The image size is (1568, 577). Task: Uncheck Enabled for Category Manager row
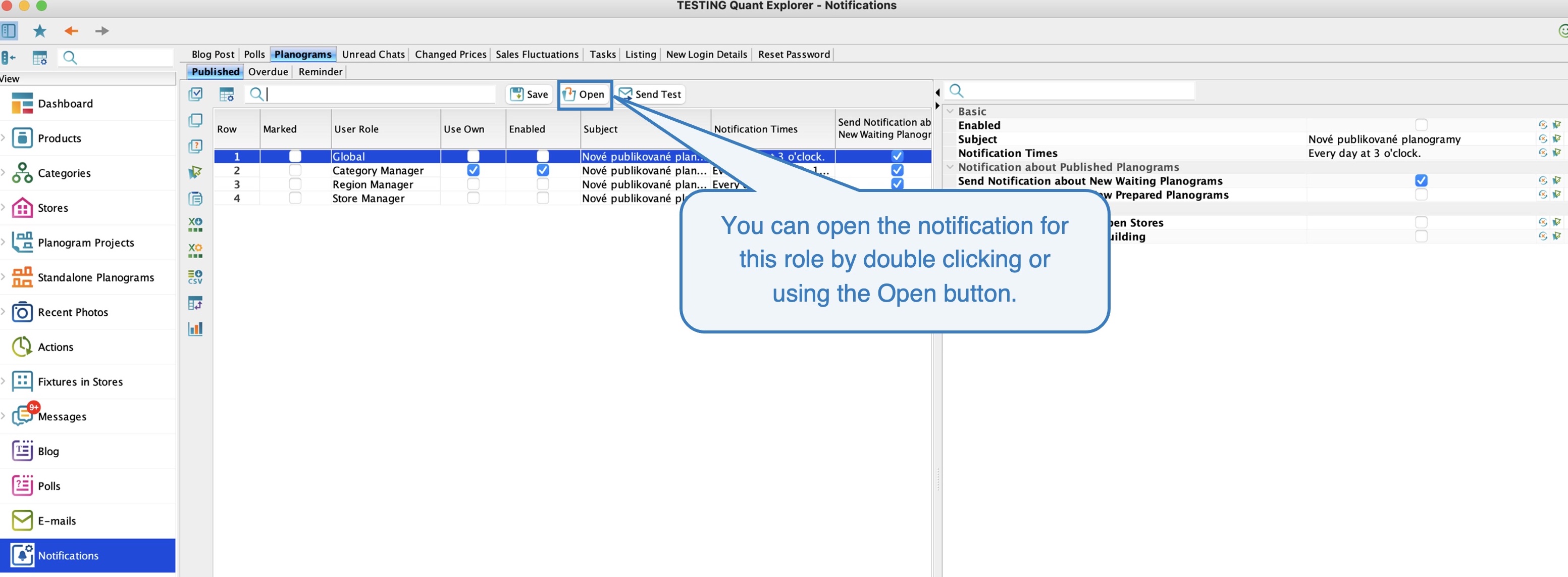coord(542,170)
